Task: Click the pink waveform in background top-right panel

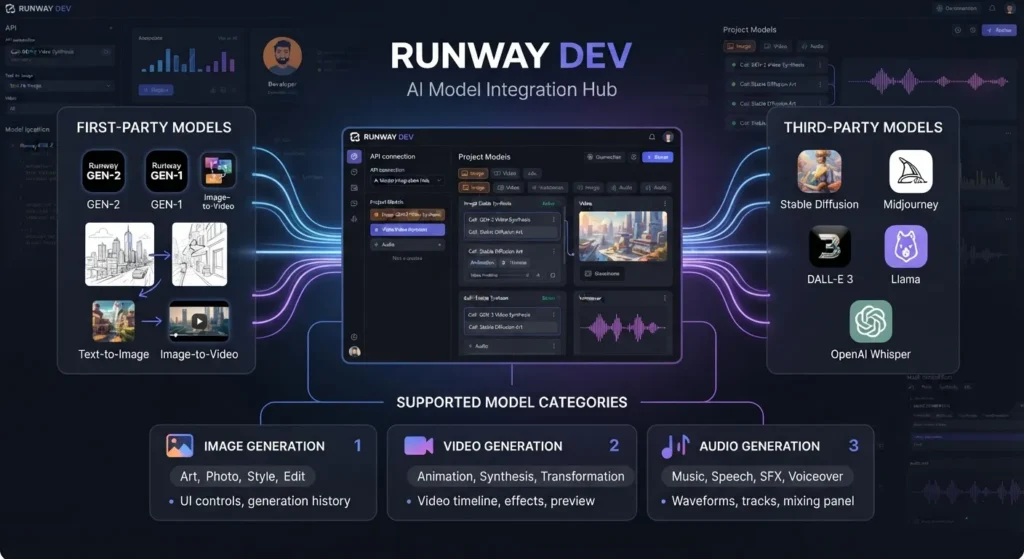Action: [929, 82]
